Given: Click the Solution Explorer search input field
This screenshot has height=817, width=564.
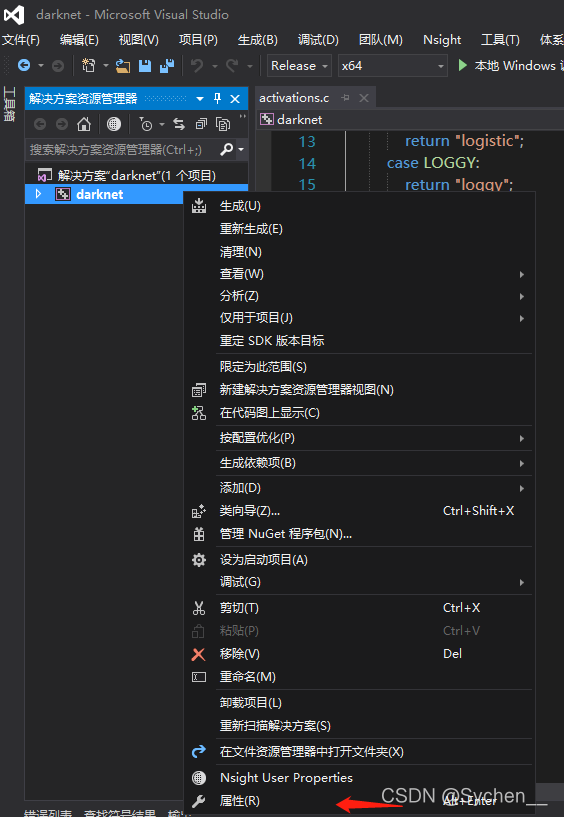Looking at the screenshot, I should [122, 150].
